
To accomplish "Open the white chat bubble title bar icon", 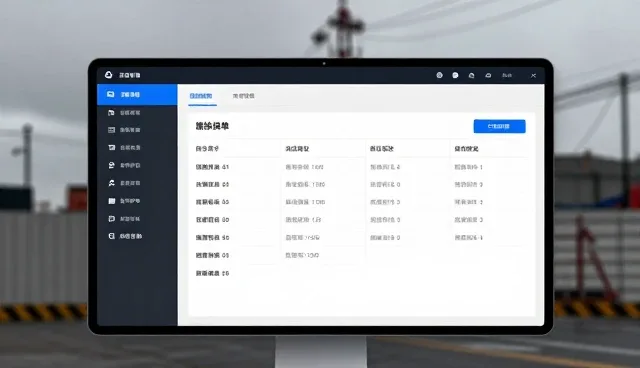I will tap(455, 75).
